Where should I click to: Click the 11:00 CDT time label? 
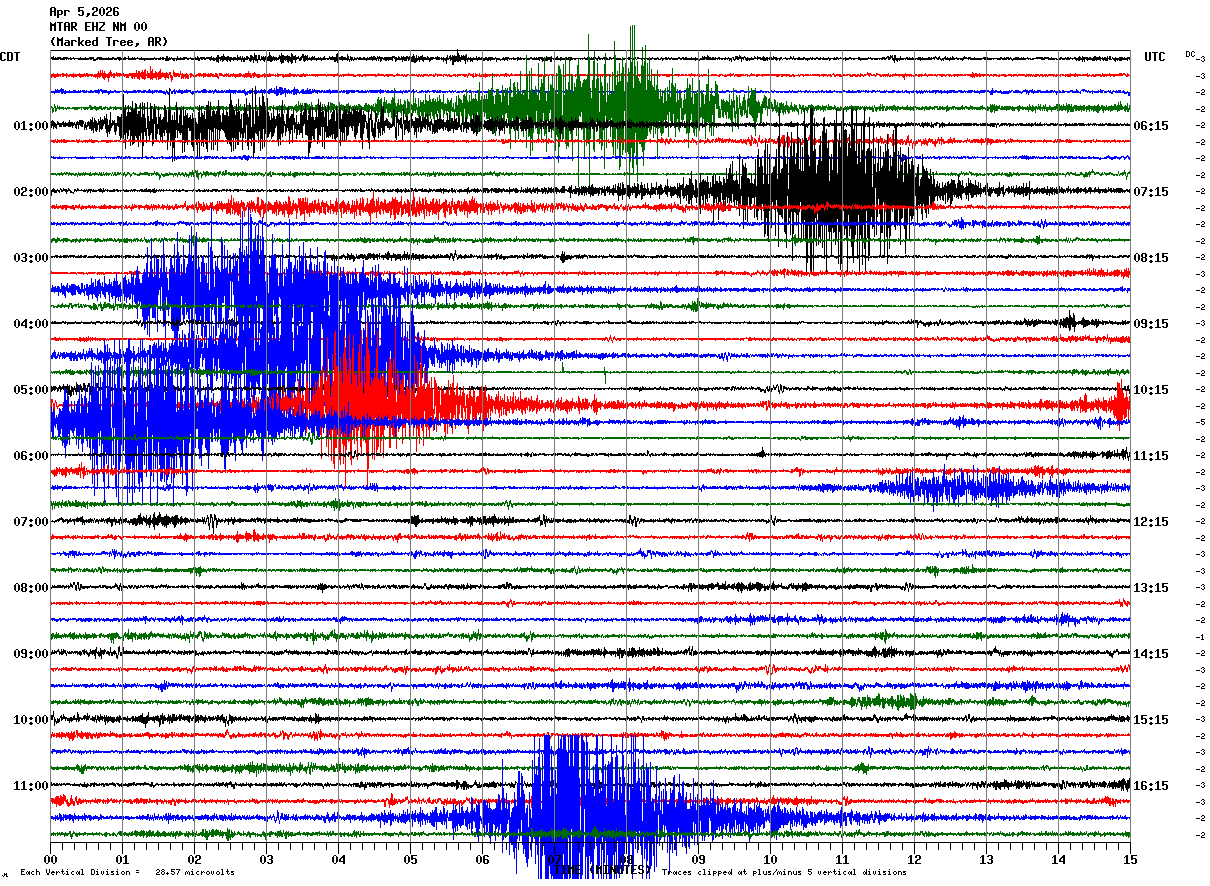coord(31,786)
